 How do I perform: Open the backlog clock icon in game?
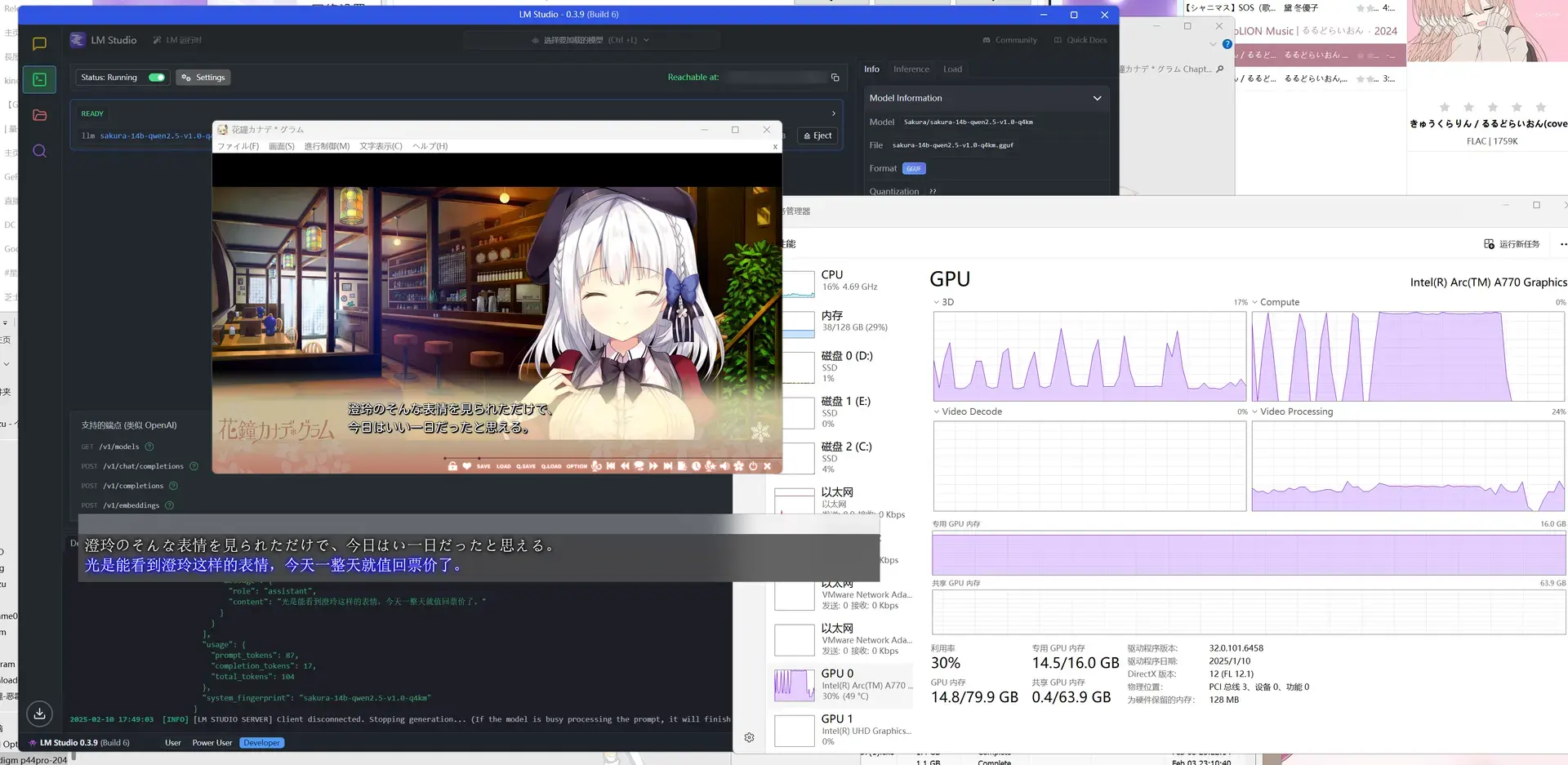point(697,466)
